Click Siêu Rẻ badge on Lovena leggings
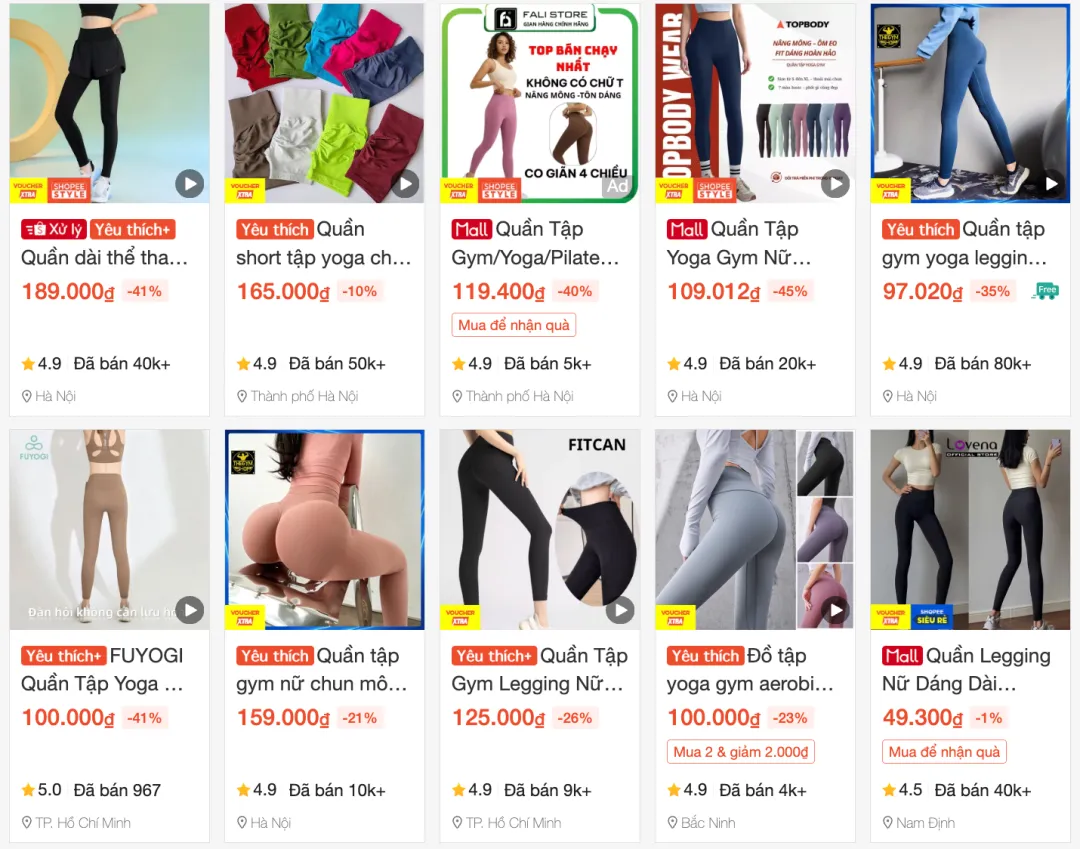The height and width of the screenshot is (849, 1080). tap(931, 617)
